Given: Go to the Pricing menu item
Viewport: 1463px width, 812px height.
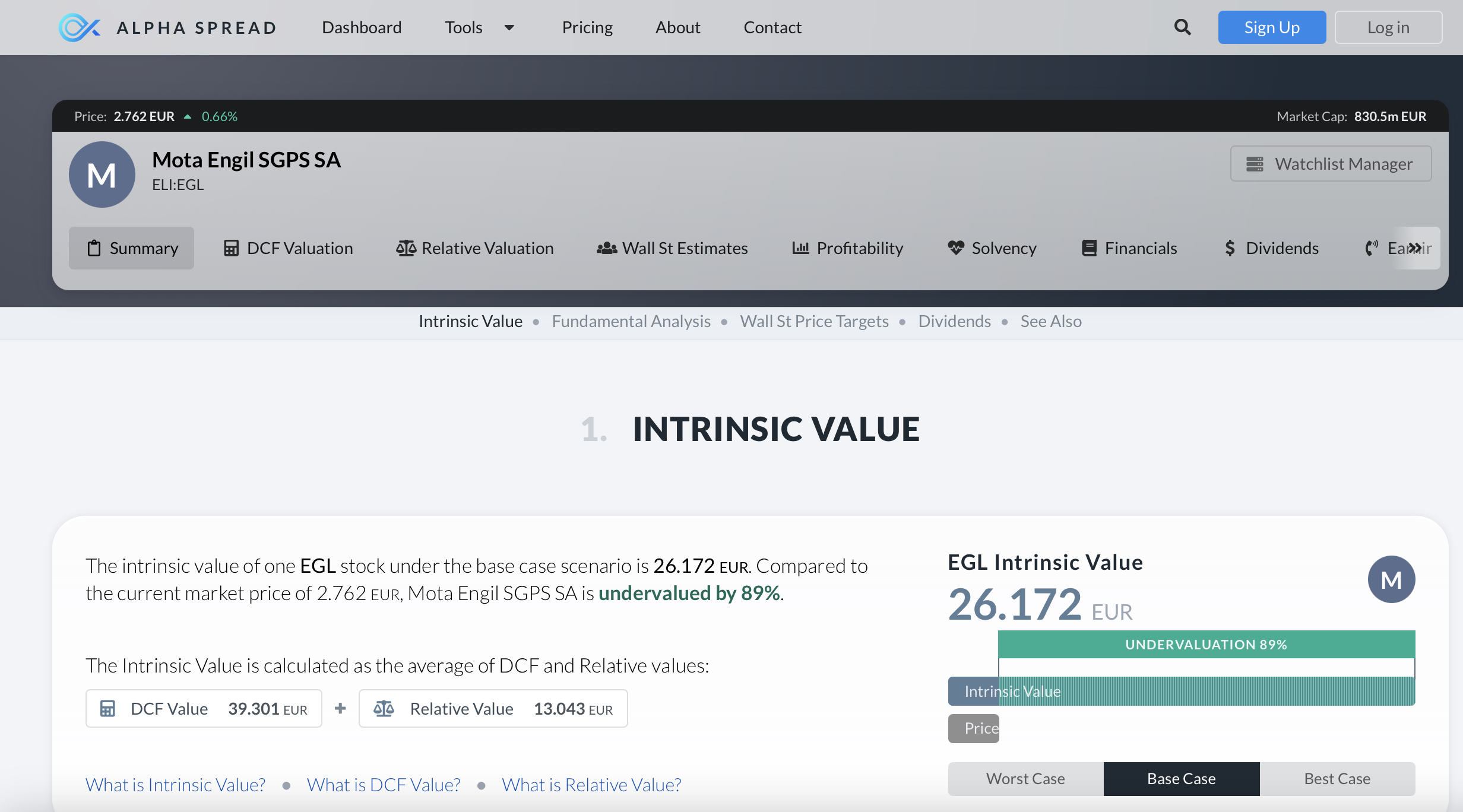Looking at the screenshot, I should coord(587,27).
